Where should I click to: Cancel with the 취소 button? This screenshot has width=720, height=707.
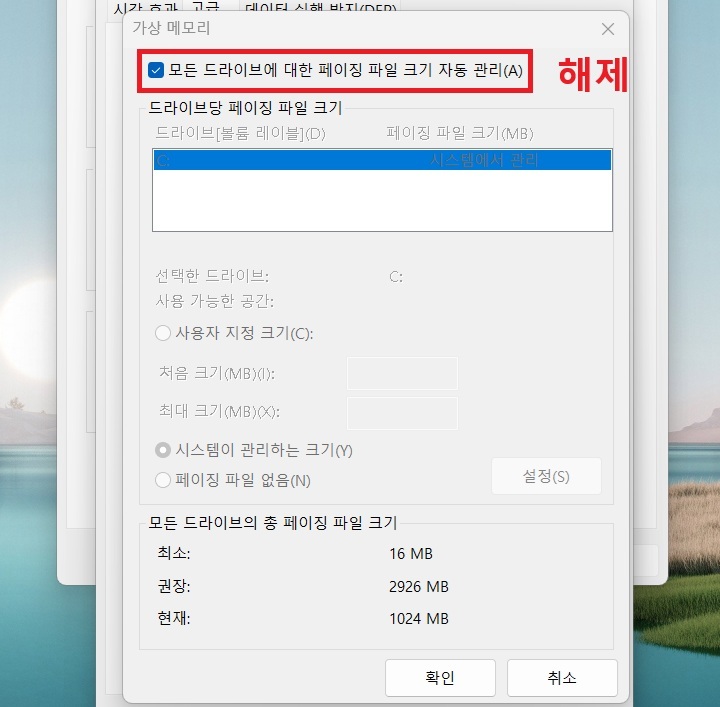pyautogui.click(x=562, y=678)
